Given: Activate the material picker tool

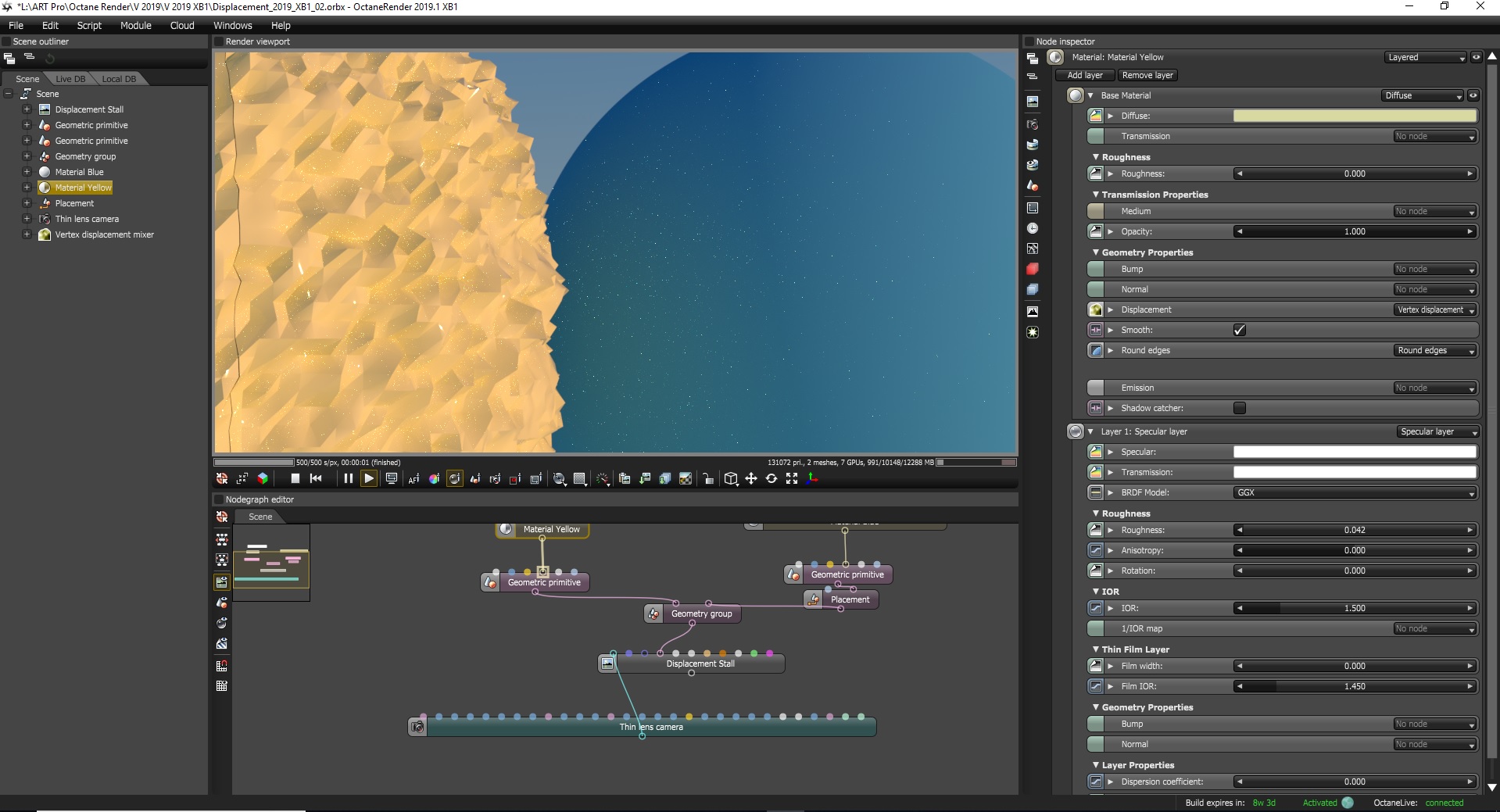Looking at the screenshot, I should click(454, 478).
